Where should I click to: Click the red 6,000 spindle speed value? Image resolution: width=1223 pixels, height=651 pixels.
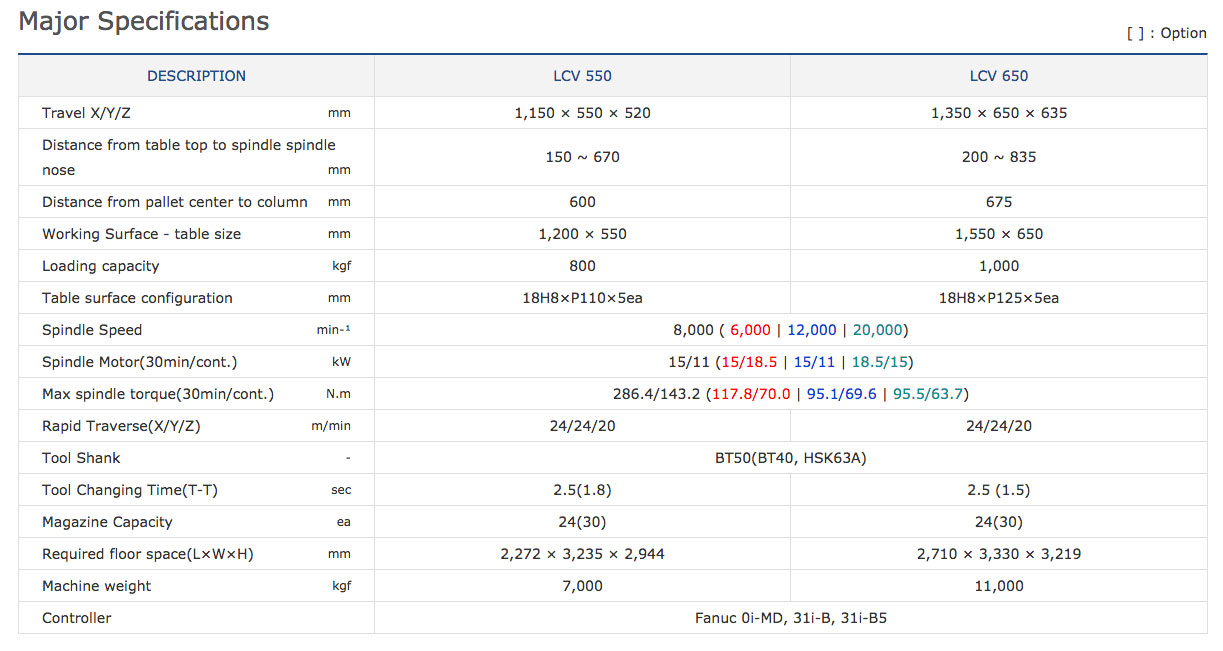[x=750, y=330]
